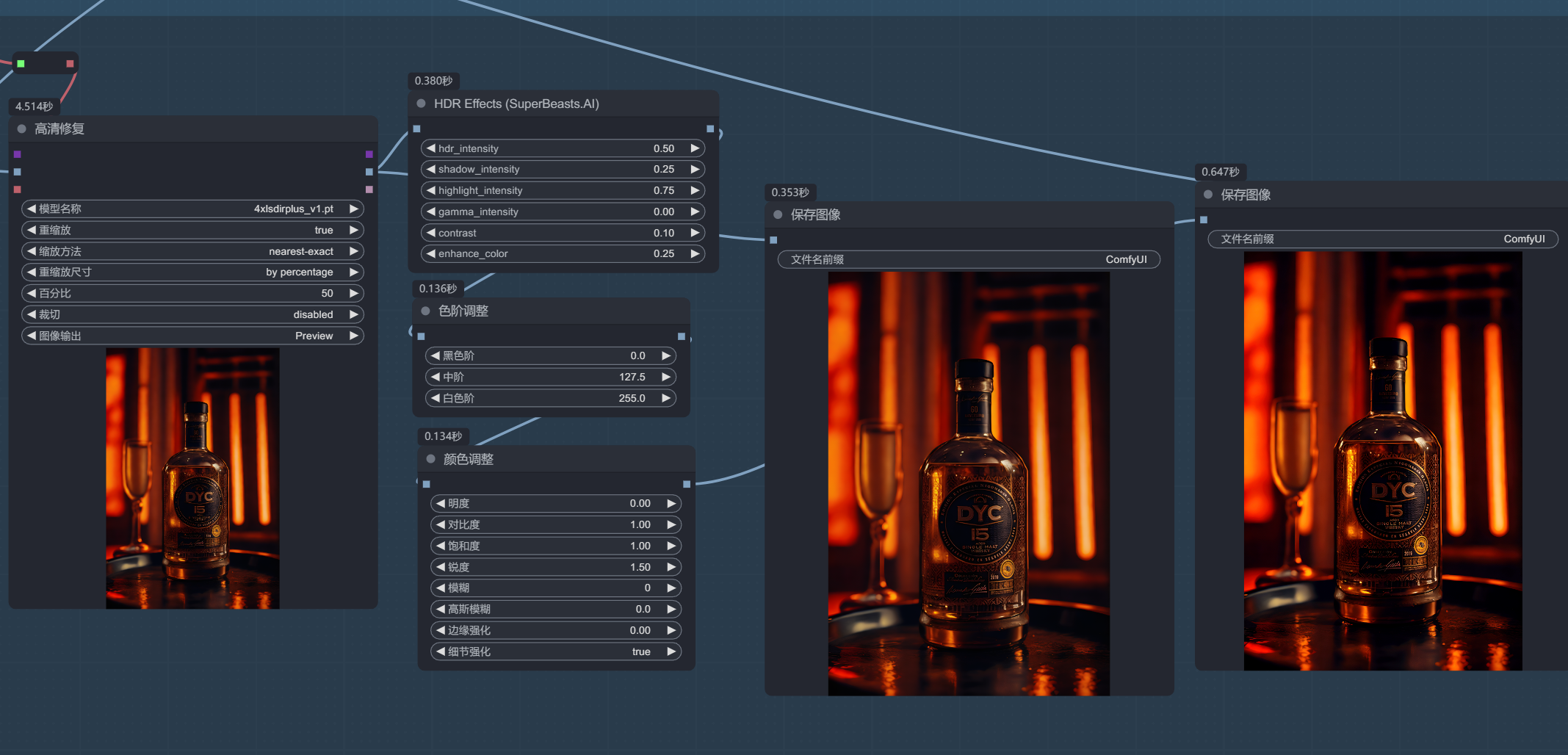Click the 0.647秒 保存图像 input socket
The image size is (1568, 755).
[1204, 220]
